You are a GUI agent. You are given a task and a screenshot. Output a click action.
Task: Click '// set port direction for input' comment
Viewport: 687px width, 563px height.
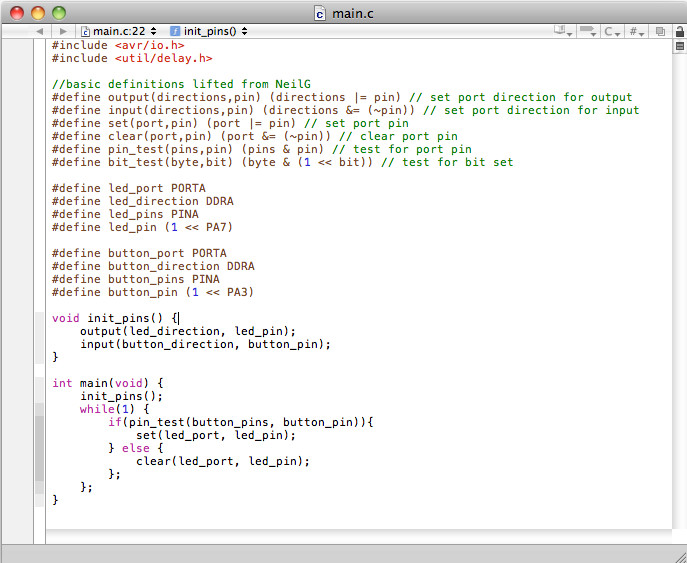[531, 110]
